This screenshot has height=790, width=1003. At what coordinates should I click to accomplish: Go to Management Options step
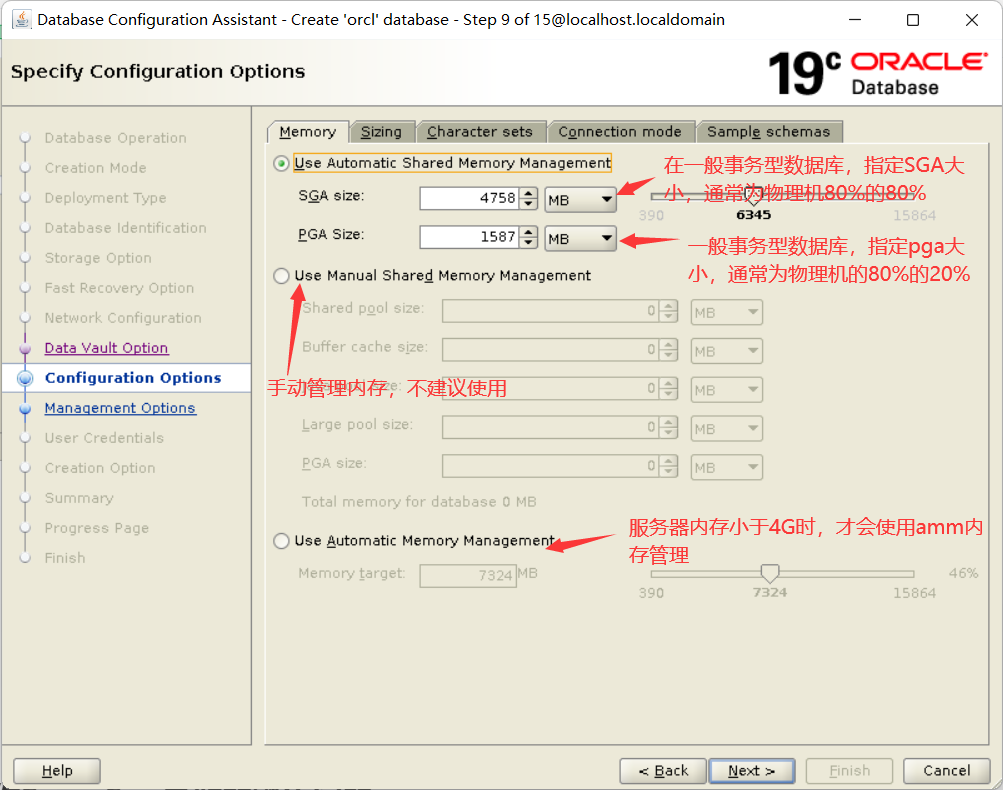120,408
